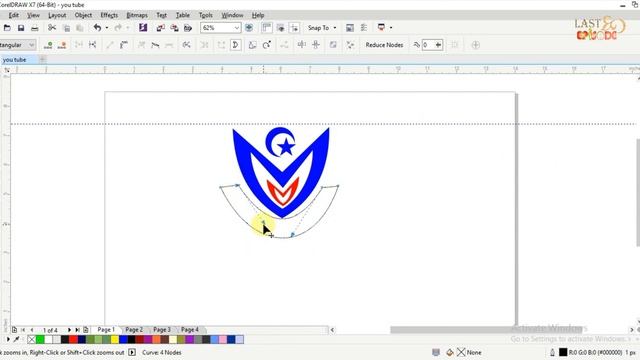This screenshot has height=360, width=640.
Task: Save the document with the floppy disk icon
Action: click(x=21, y=28)
